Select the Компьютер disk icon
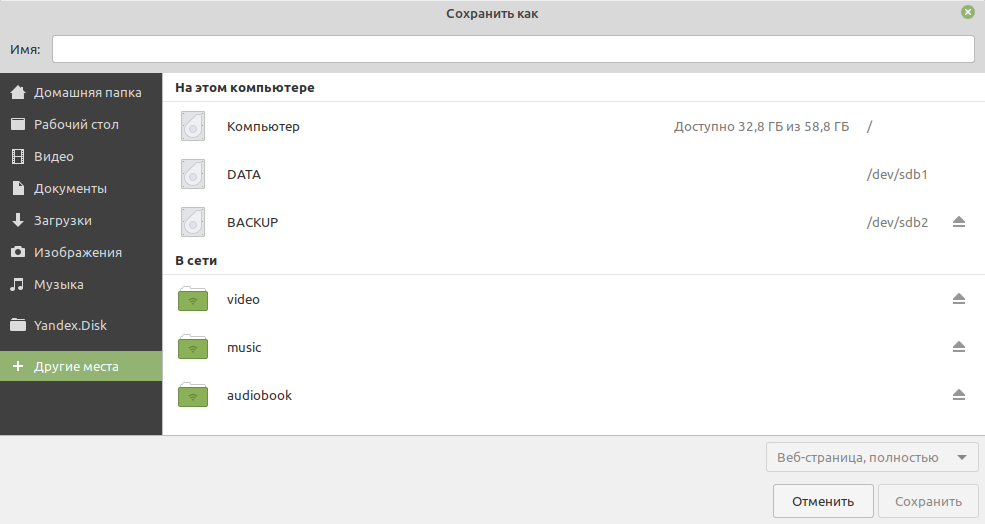 193,126
